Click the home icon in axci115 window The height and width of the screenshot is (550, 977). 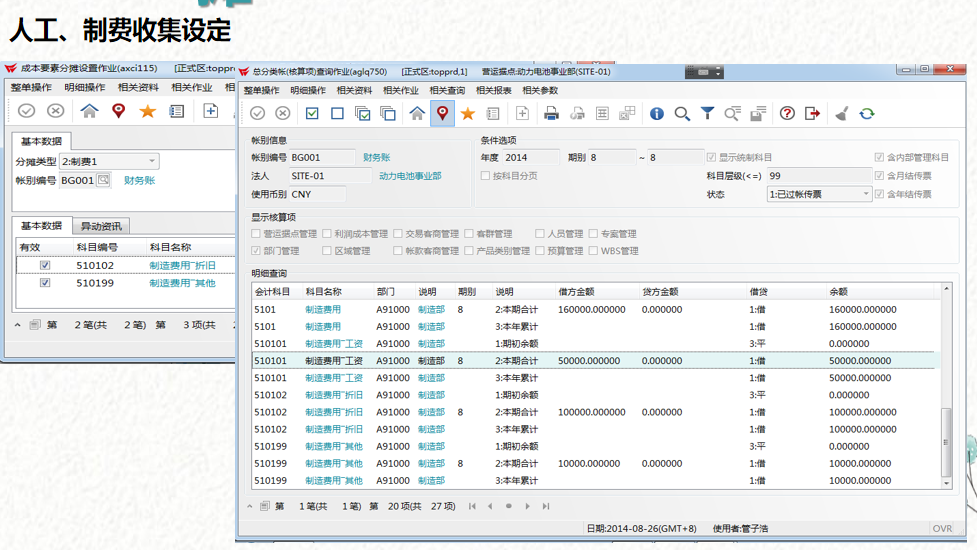90,111
